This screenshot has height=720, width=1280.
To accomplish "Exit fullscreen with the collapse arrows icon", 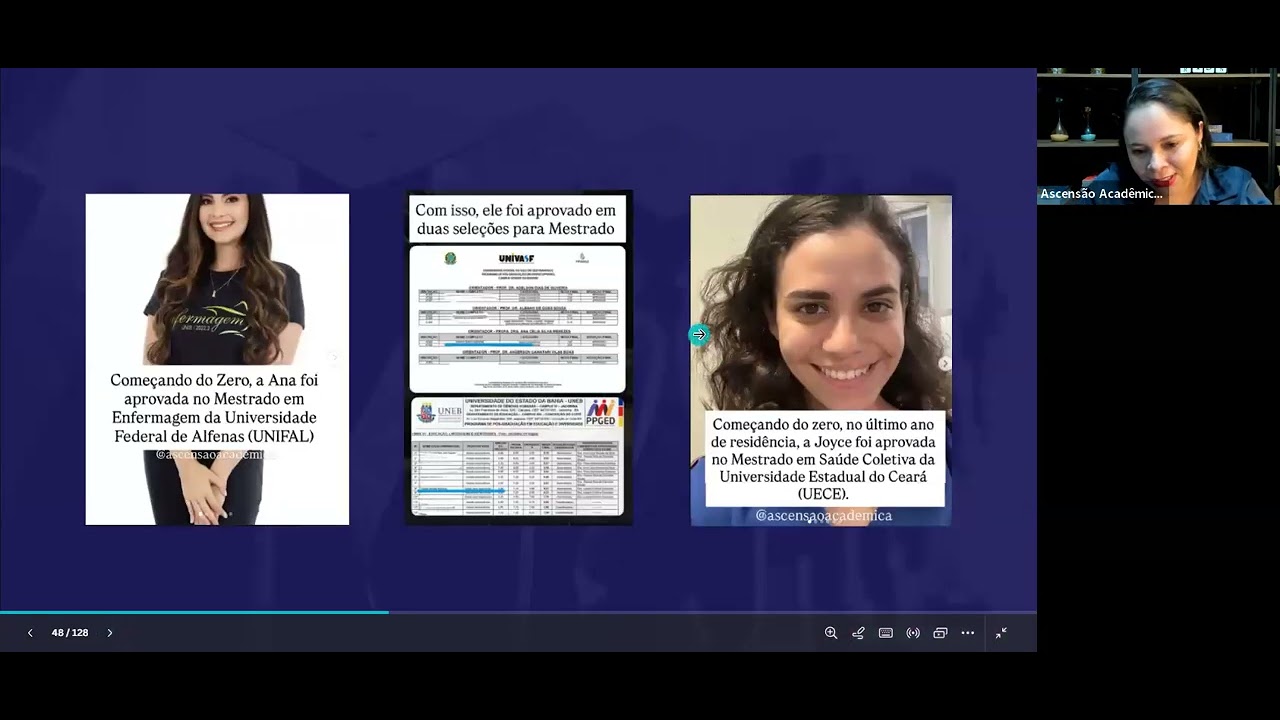I will pos(1001,633).
